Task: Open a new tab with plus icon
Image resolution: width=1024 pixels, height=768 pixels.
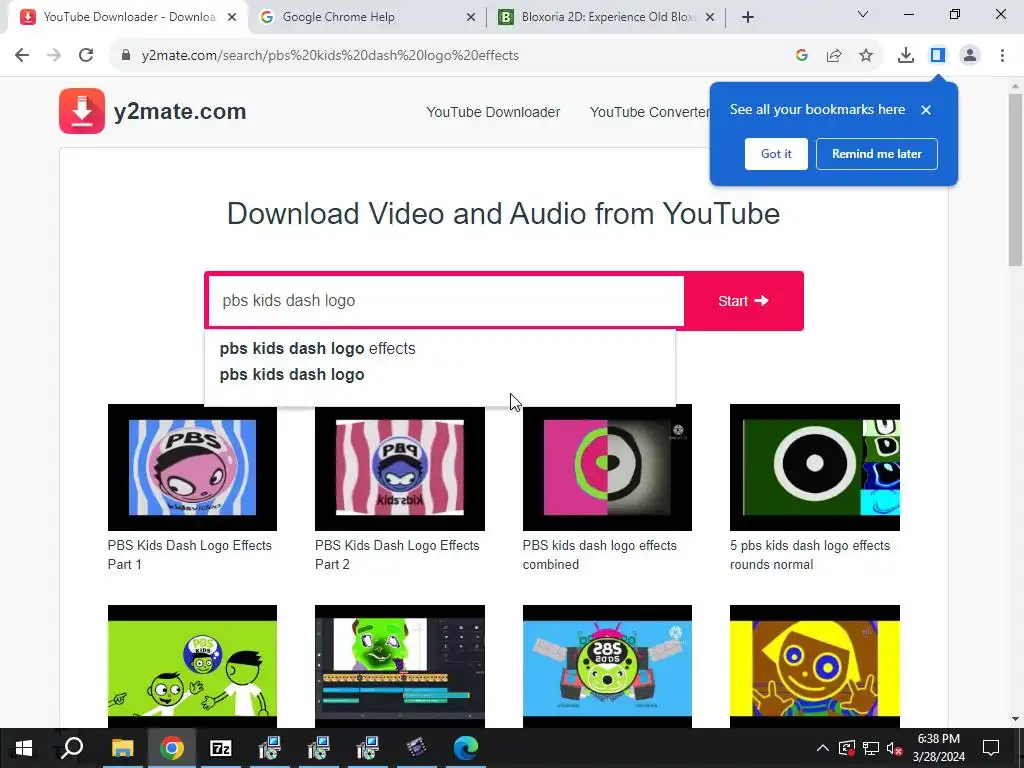Action: (x=748, y=17)
